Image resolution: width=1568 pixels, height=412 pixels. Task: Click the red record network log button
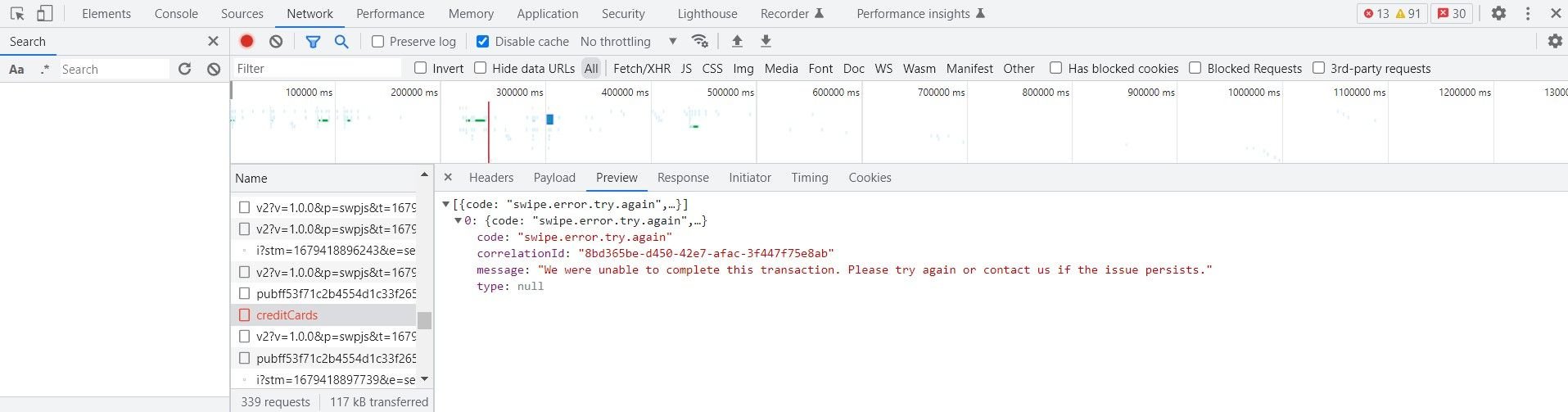coord(246,41)
